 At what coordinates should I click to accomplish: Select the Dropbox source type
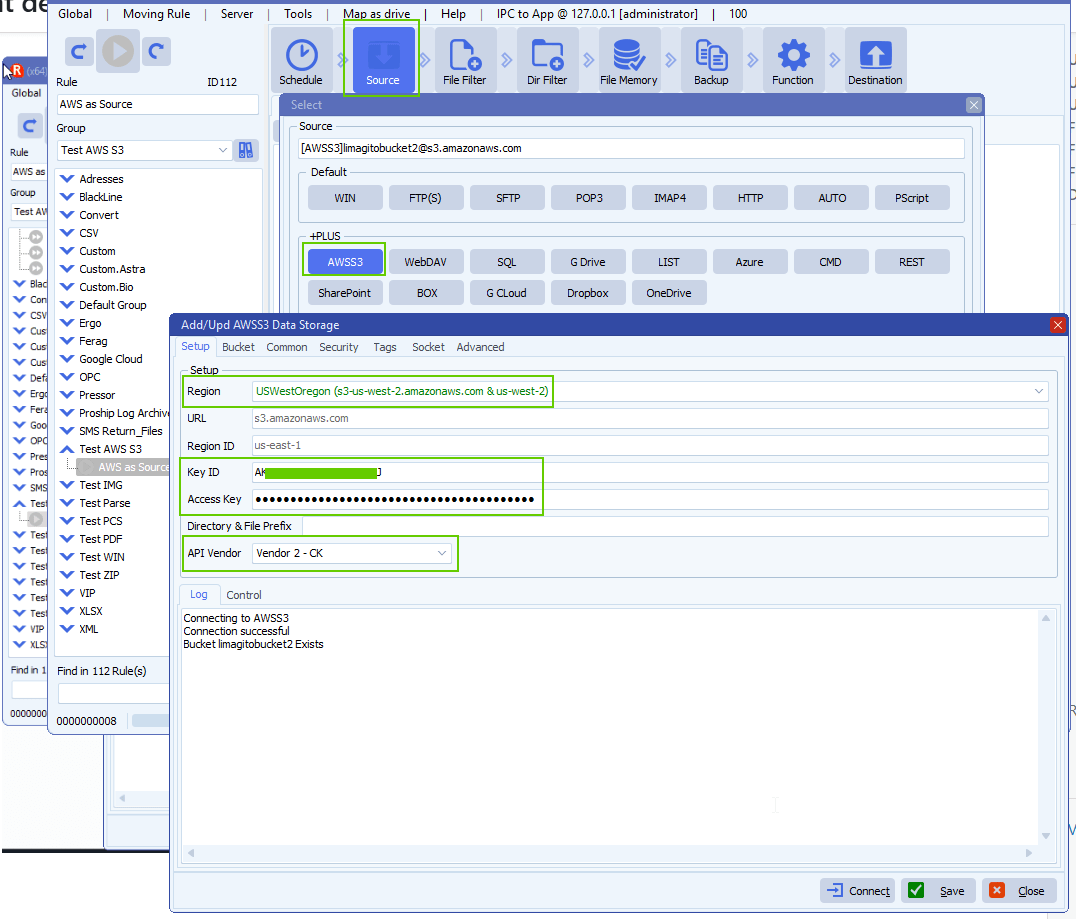pos(587,293)
